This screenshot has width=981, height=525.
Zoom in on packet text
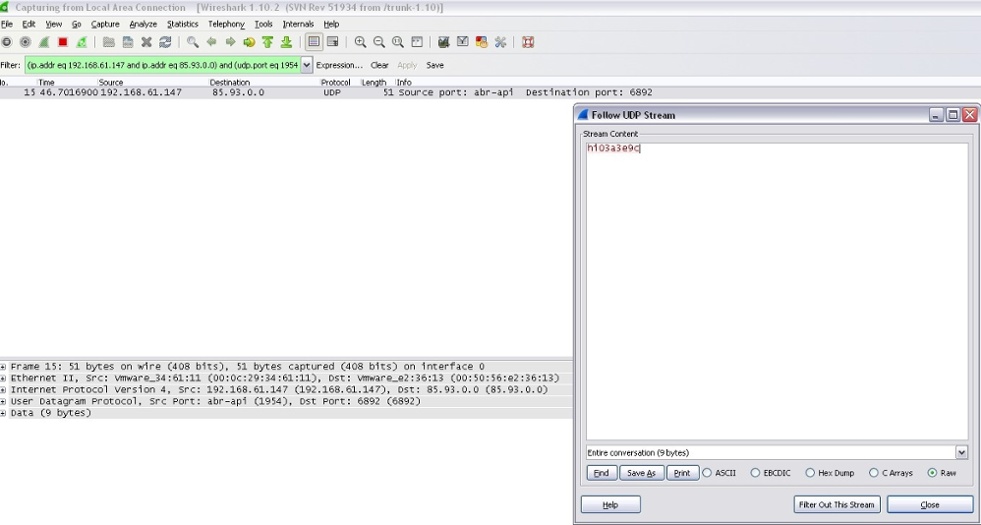point(360,42)
